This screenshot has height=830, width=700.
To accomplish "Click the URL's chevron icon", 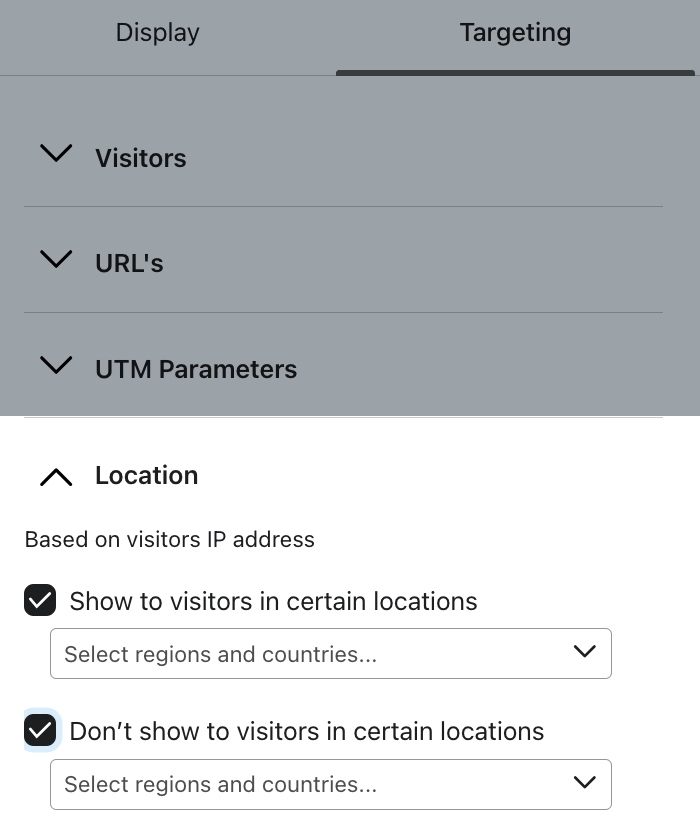I will click(x=56, y=259).
